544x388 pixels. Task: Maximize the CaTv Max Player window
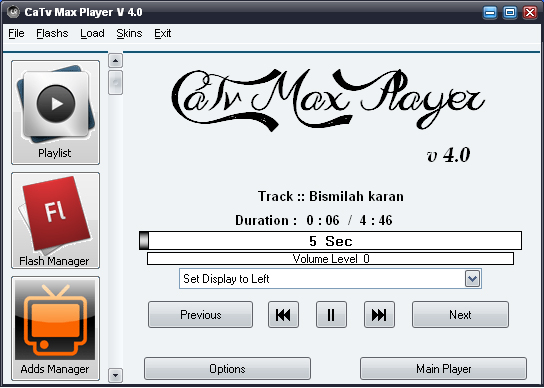[510, 12]
